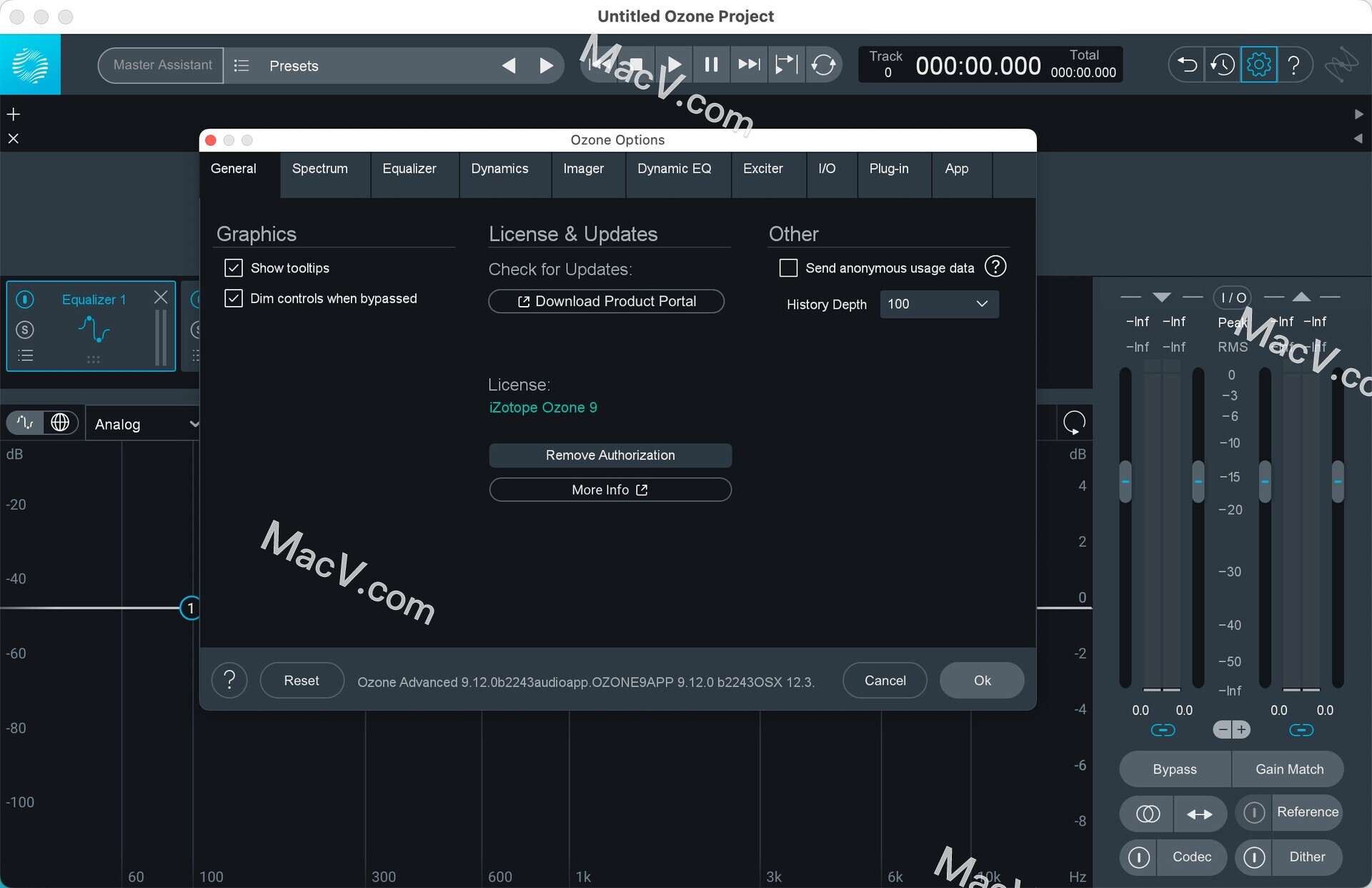Click the X remove track icon

coord(14,139)
